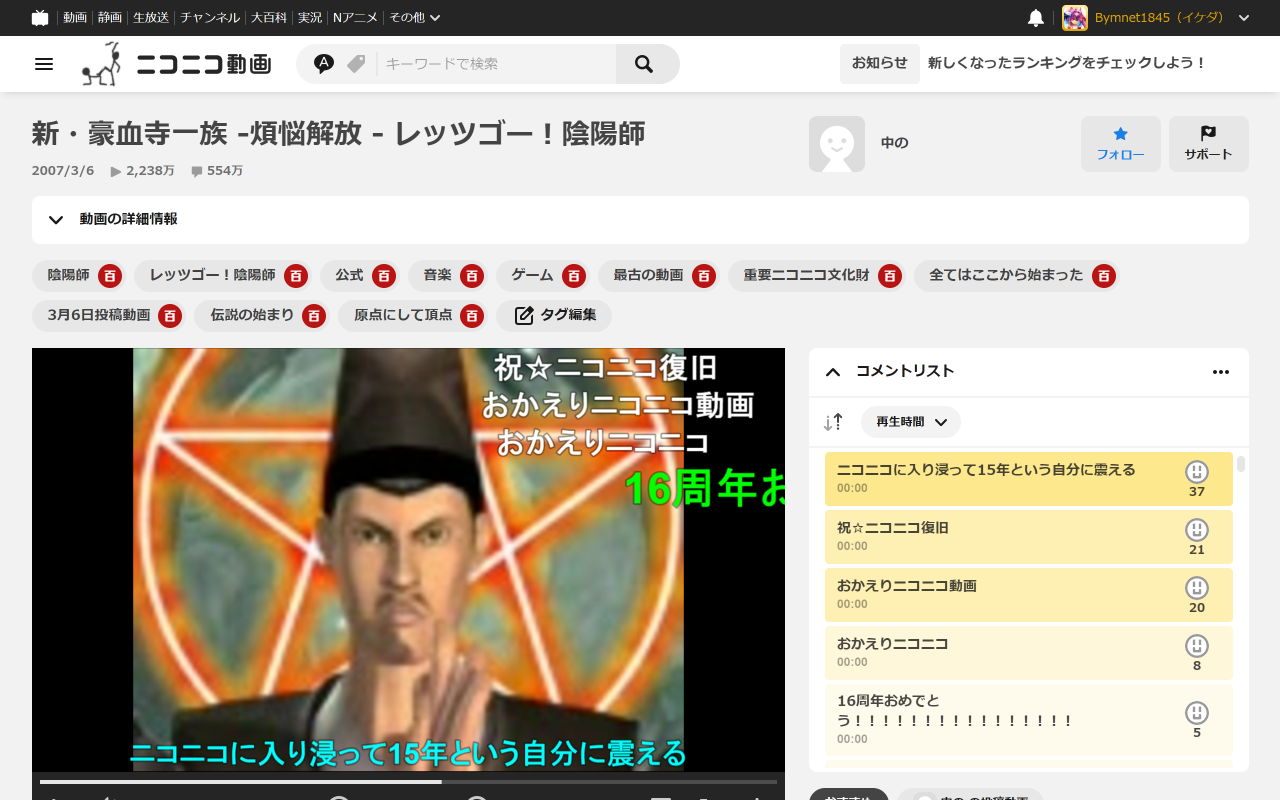Click the keyword search input field

point(496,64)
